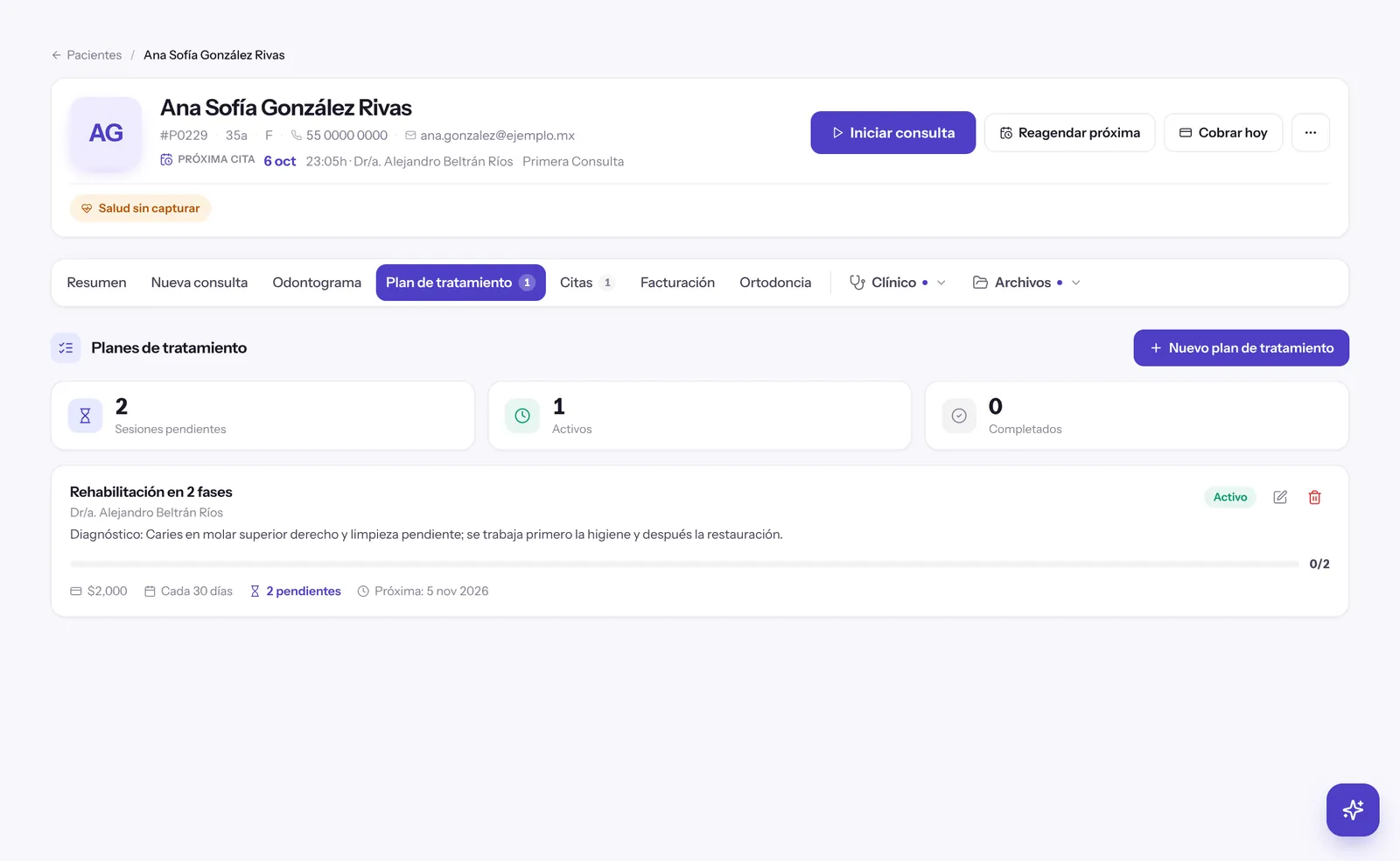Click the Próxima cita calendar icon

point(166,160)
